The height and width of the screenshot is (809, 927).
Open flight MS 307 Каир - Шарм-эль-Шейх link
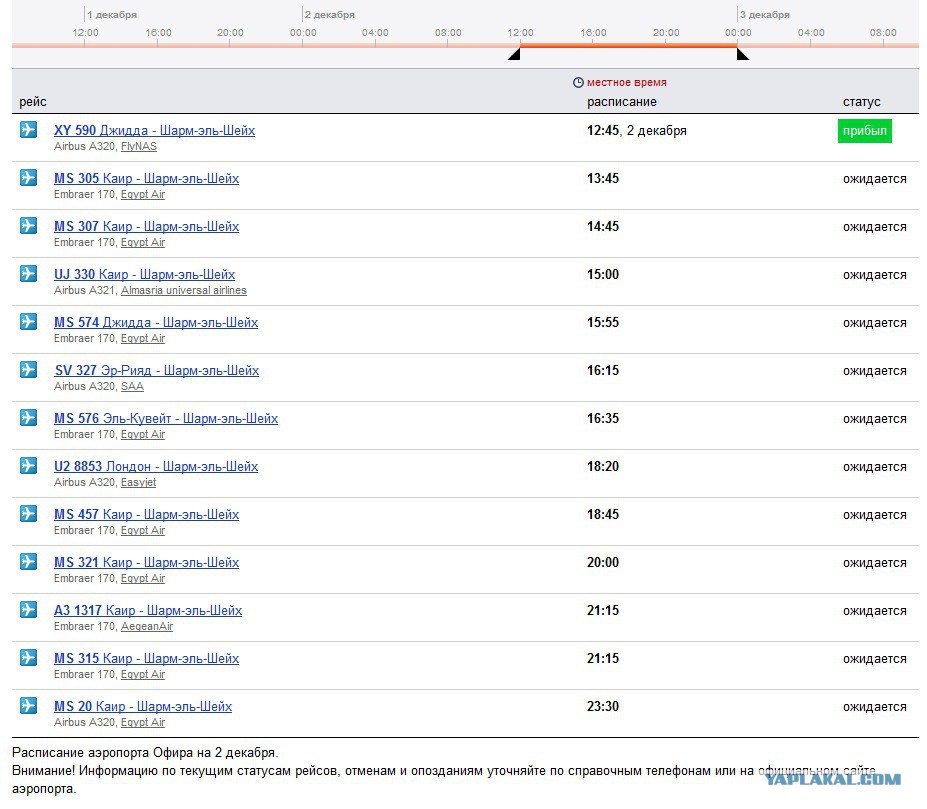point(146,227)
